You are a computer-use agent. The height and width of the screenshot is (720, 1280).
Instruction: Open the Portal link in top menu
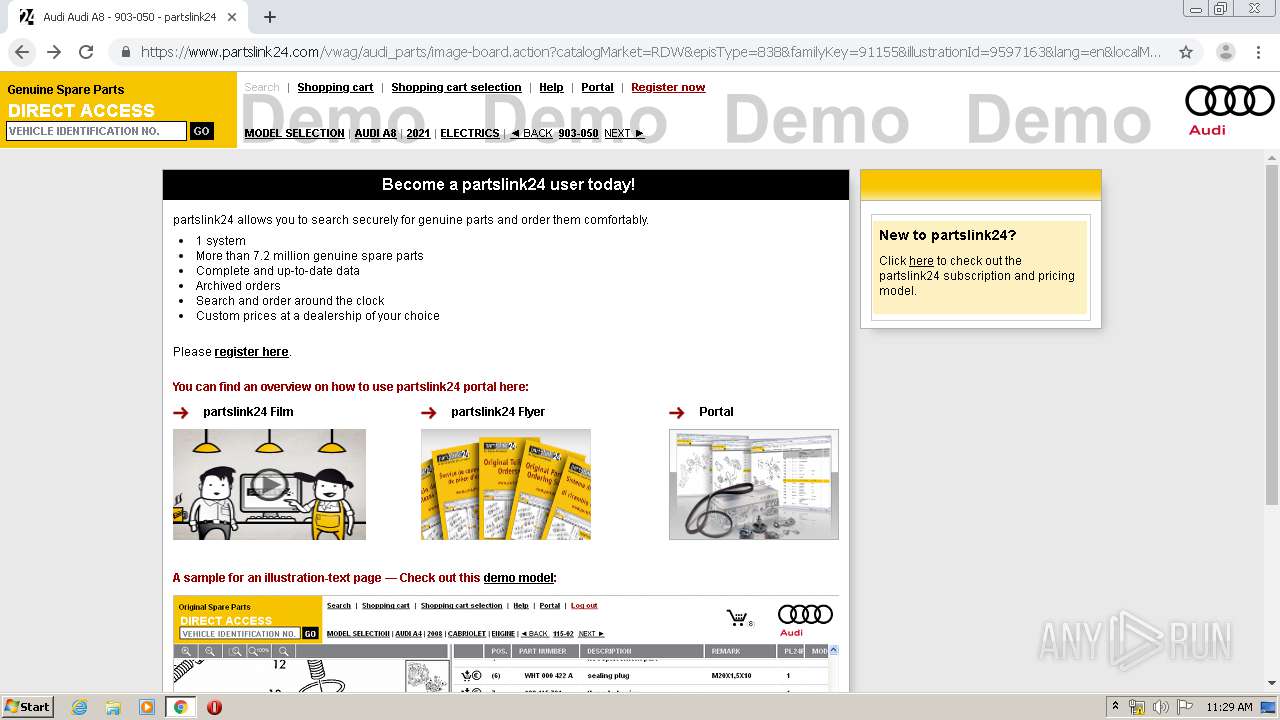(x=597, y=87)
